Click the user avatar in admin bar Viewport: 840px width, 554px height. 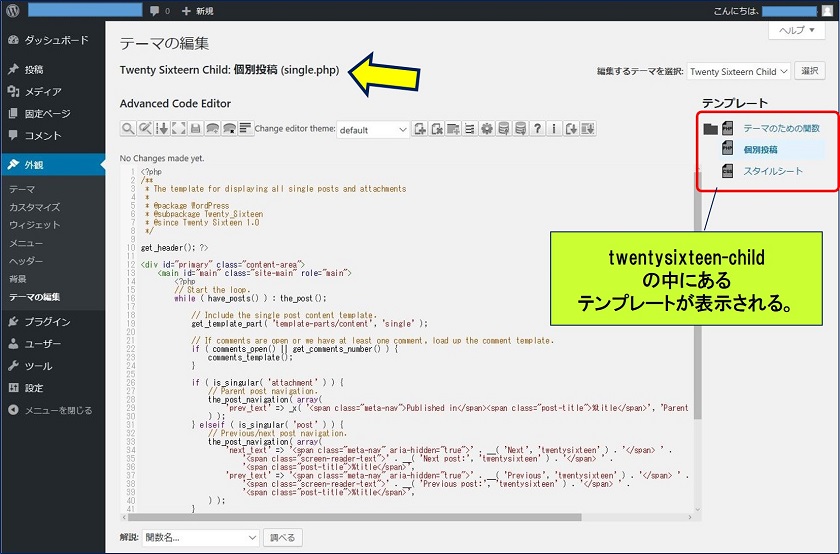827,11
